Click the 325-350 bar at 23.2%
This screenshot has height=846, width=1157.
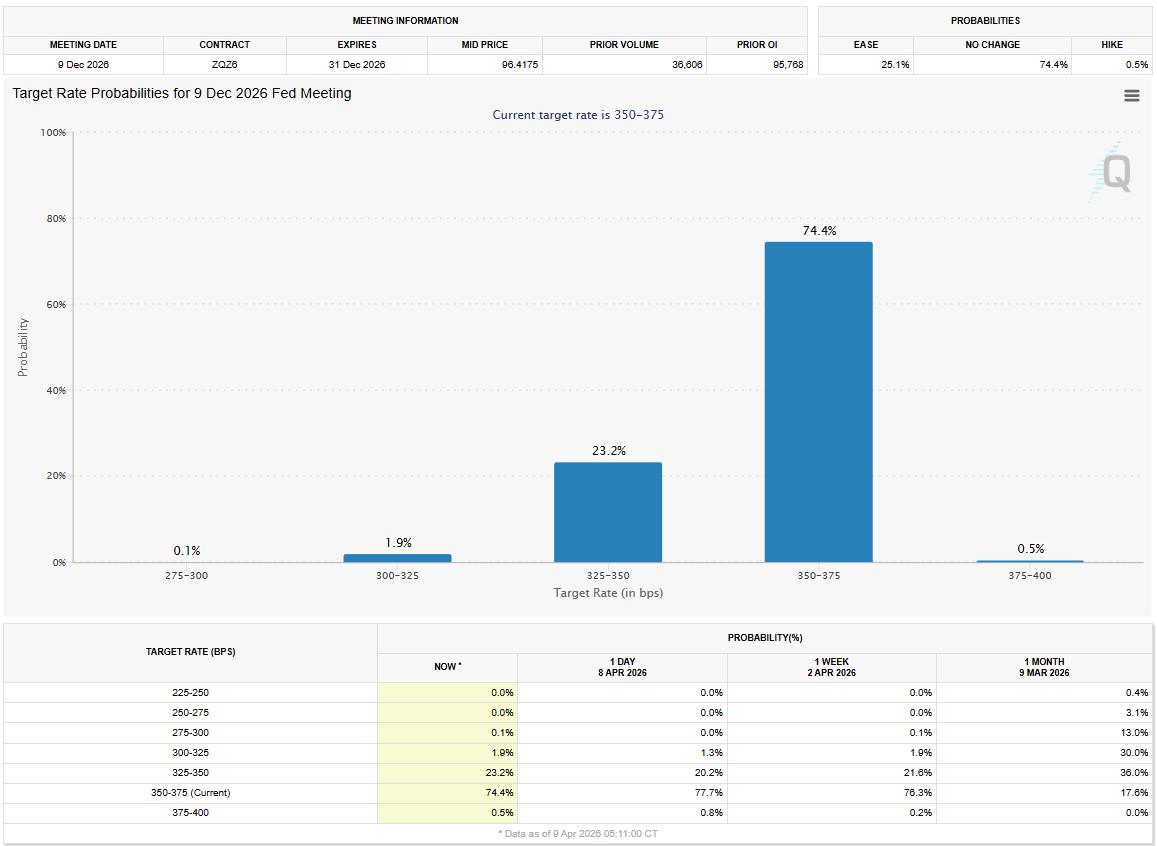(608, 512)
